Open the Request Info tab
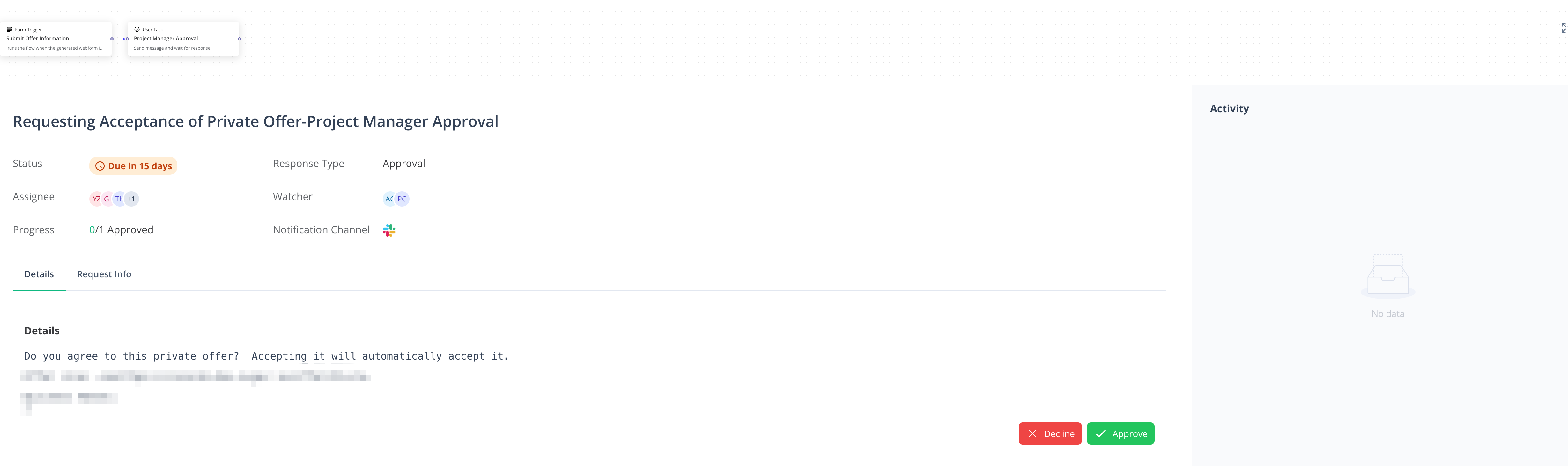 104,274
